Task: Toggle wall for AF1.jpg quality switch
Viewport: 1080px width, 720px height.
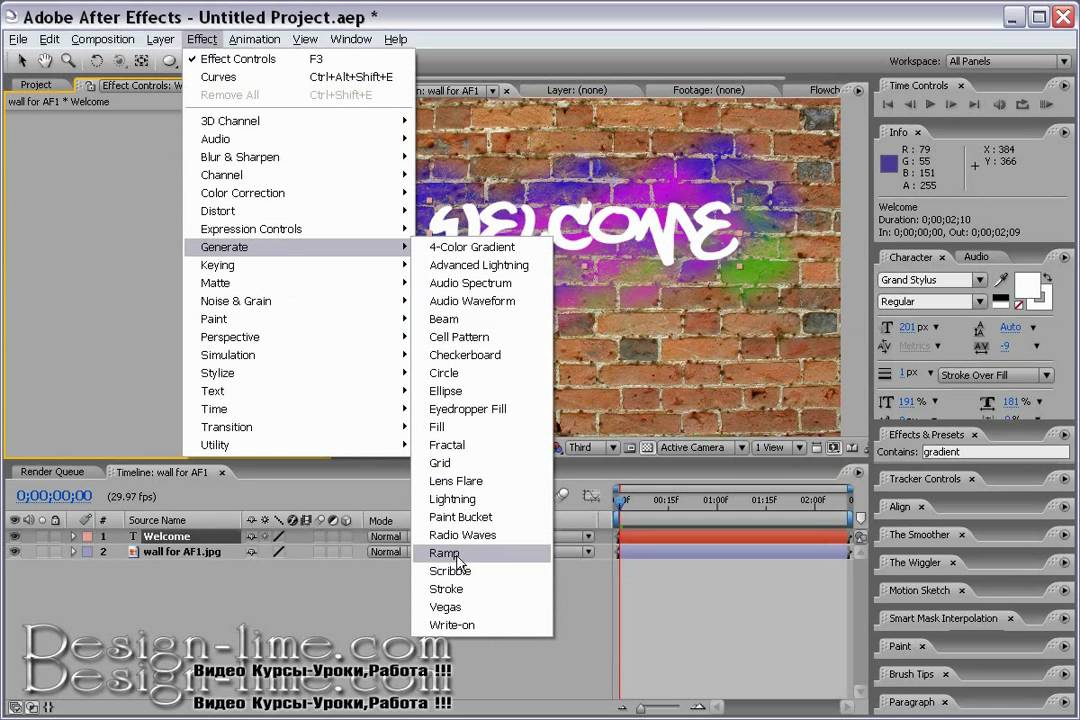Action: pos(279,552)
